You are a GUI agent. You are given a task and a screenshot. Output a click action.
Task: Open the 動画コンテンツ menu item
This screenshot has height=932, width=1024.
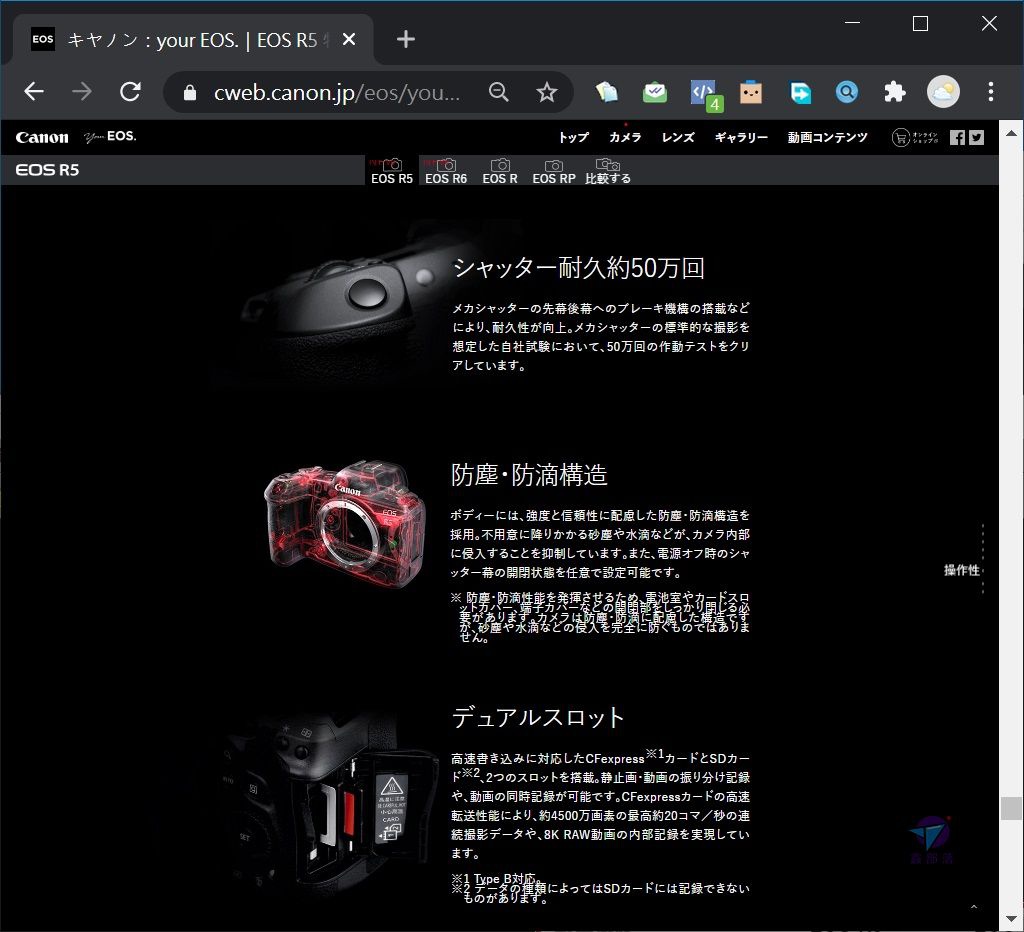click(x=827, y=137)
